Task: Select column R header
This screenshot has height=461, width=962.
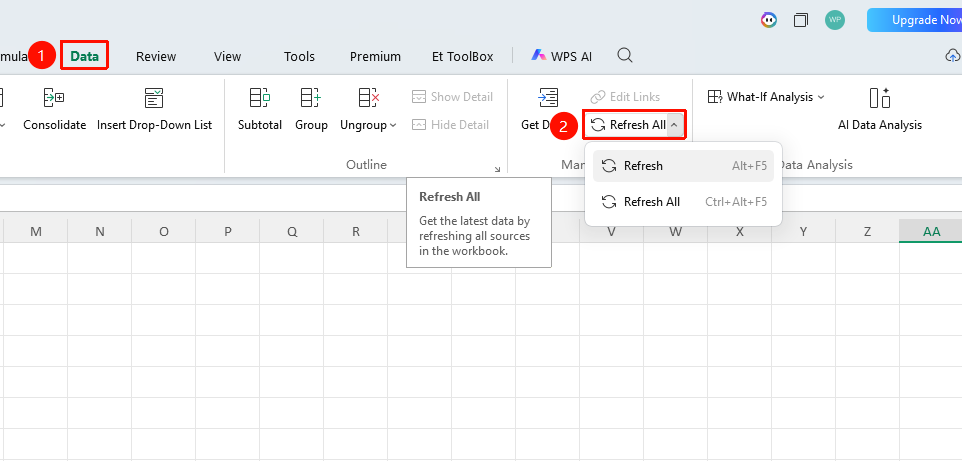Action: [356, 231]
